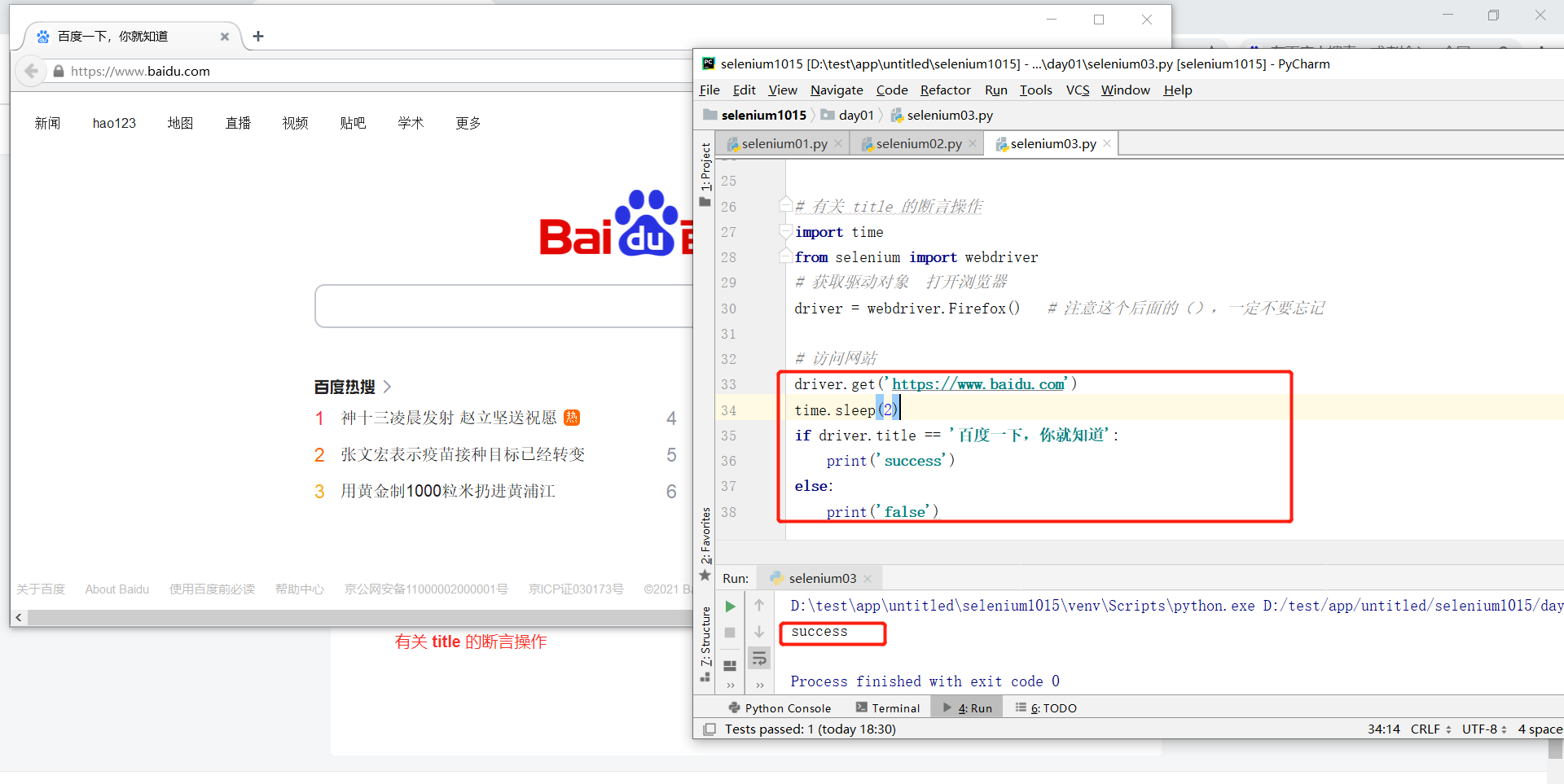Screen dimensions: 1564x784
Task: Expand more actions chevron under soft-wrap icon
Action: [759, 685]
